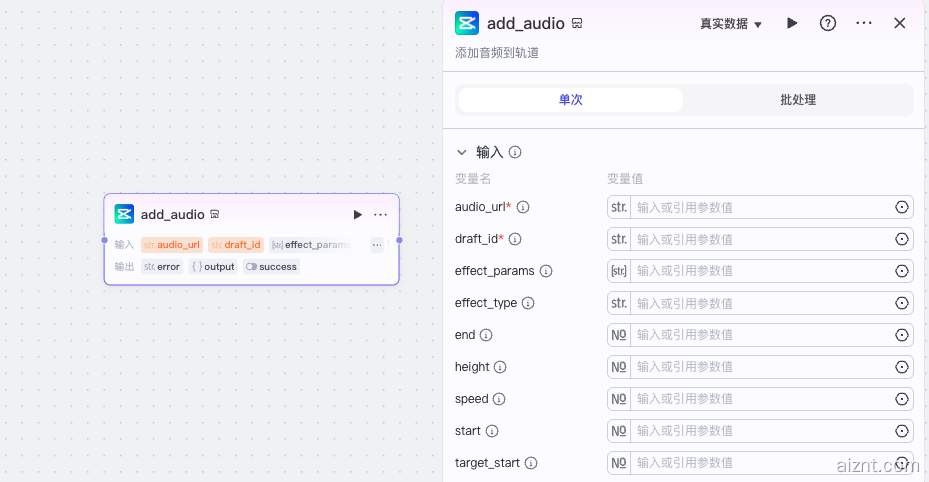Close the add_audio settings panel
The image size is (929, 482).
tap(899, 23)
